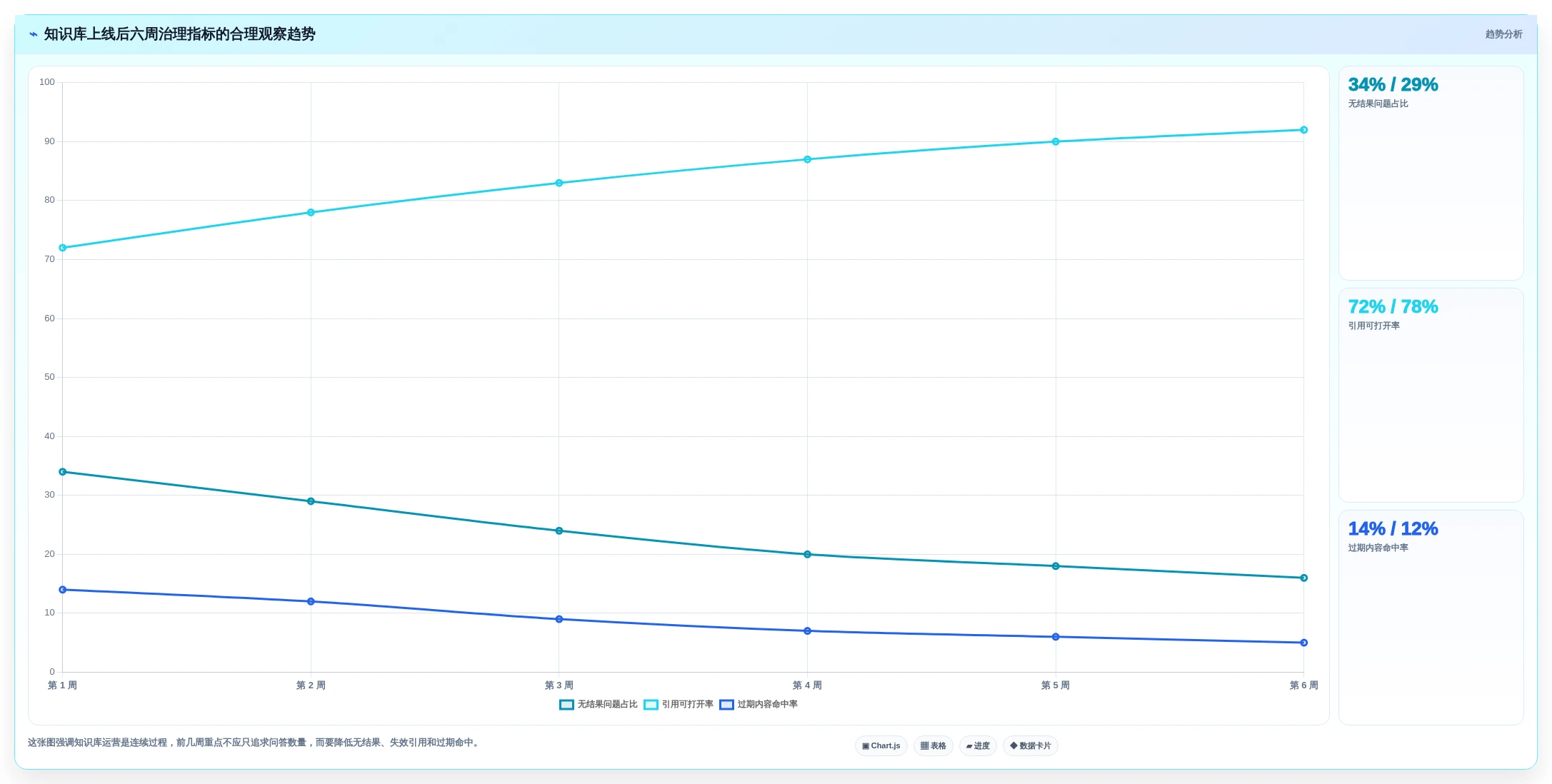1552x784 pixels.
Task: Click the 第 3 周 axis label
Action: [x=559, y=685]
